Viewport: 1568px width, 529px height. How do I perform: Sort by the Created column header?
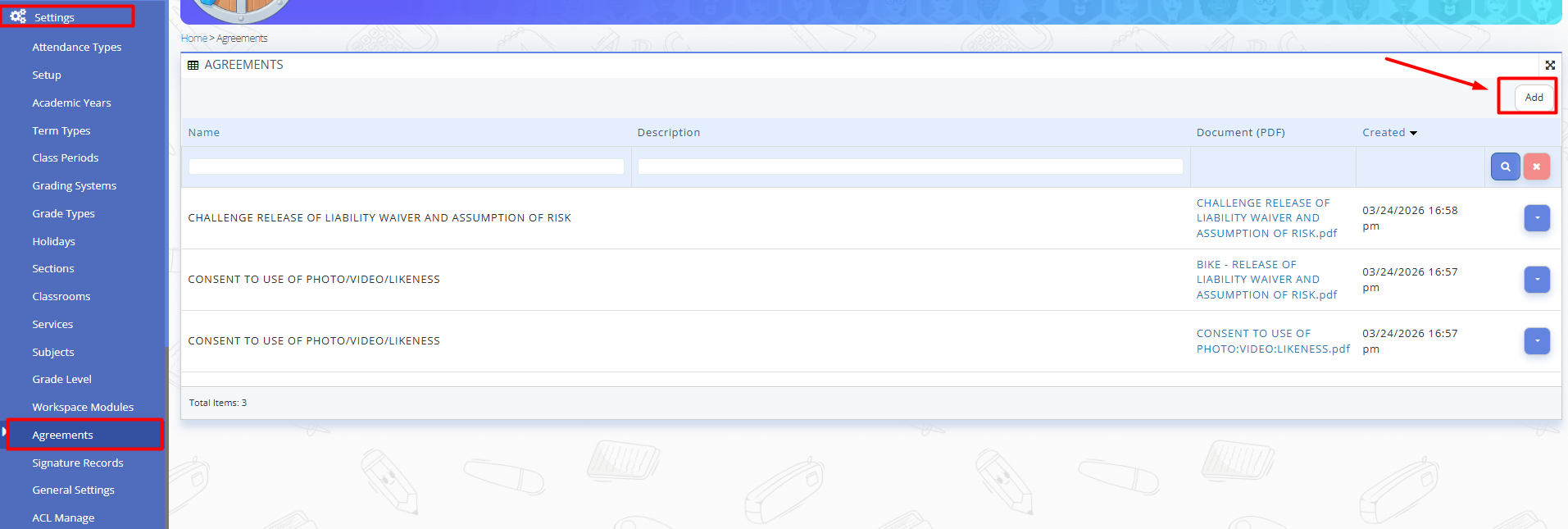click(x=1384, y=132)
